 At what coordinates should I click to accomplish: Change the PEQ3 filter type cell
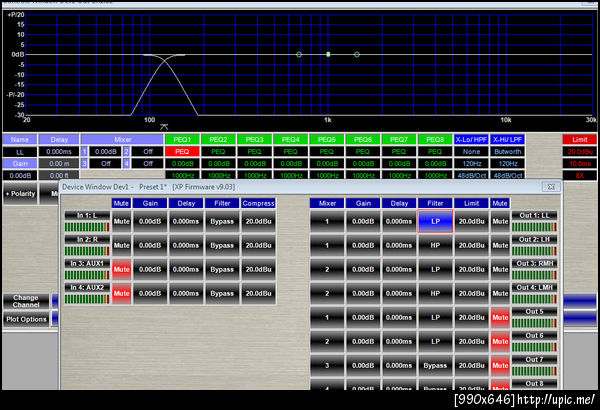click(254, 152)
